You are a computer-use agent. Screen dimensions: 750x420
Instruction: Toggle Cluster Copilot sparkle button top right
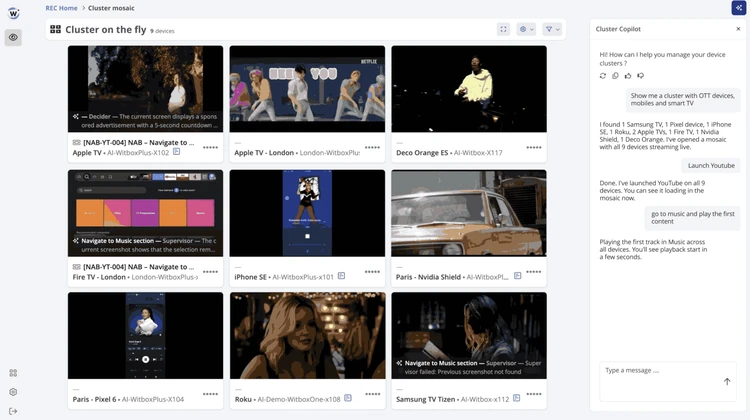pos(739,8)
